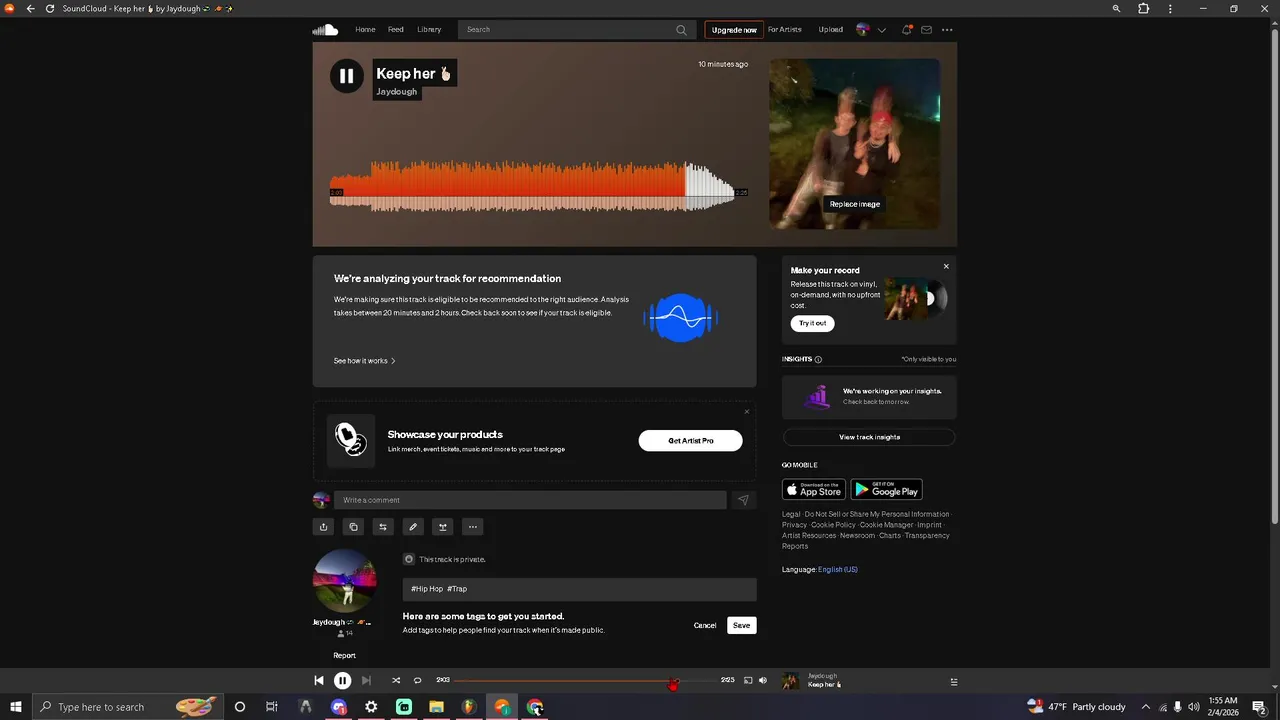Click the share icon under comment box

[x=323, y=527]
